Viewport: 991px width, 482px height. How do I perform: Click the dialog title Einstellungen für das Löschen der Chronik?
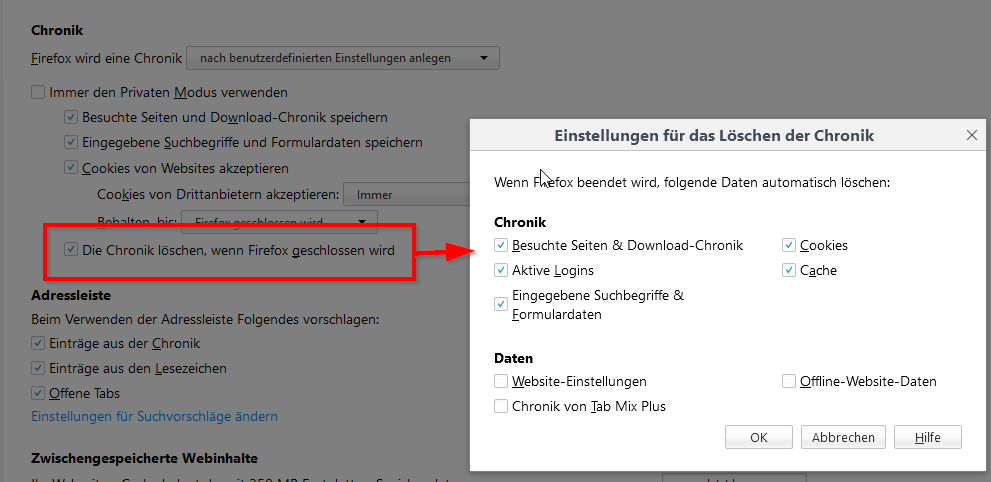(714, 135)
